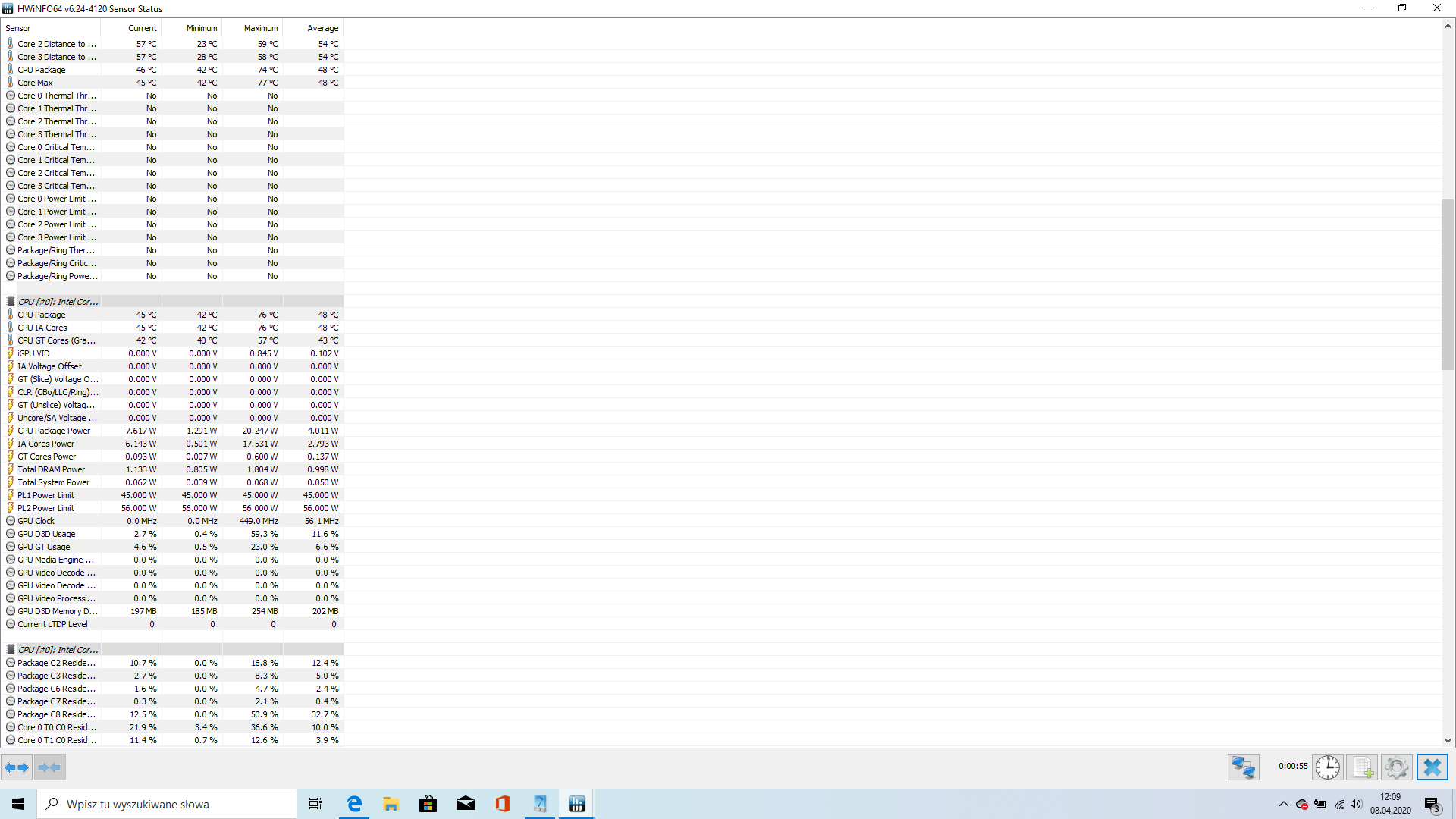
Task: Open the Mail app on the taskbar
Action: pyautogui.click(x=466, y=804)
